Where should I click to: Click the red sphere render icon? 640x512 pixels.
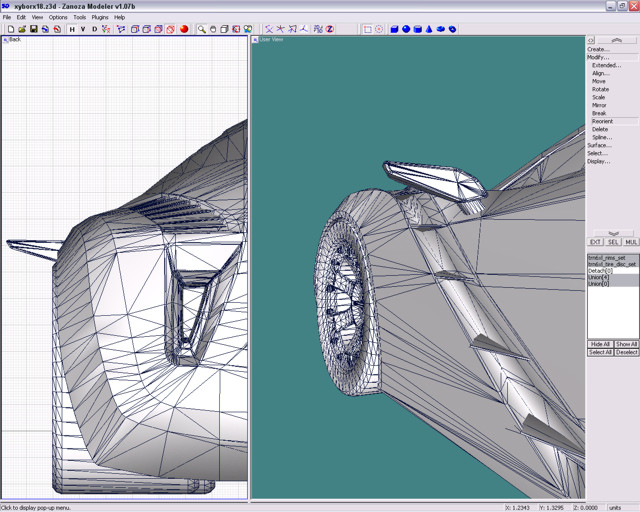tap(184, 29)
